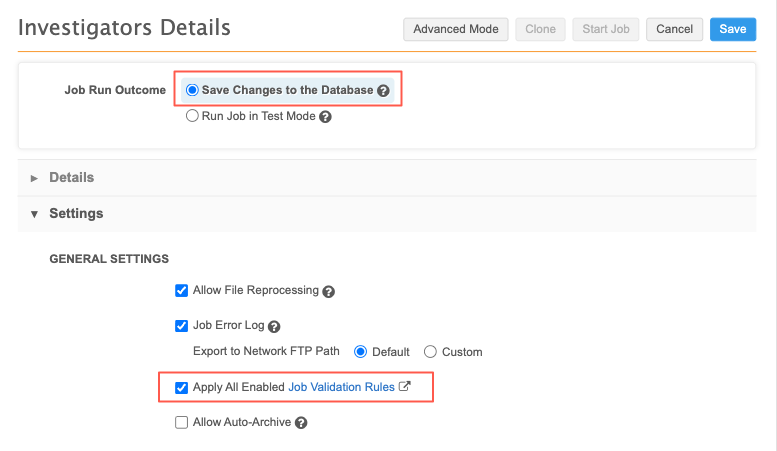Click help icon next to Run Job in Test Mode
This screenshot has height=451, width=777.
pos(325,117)
